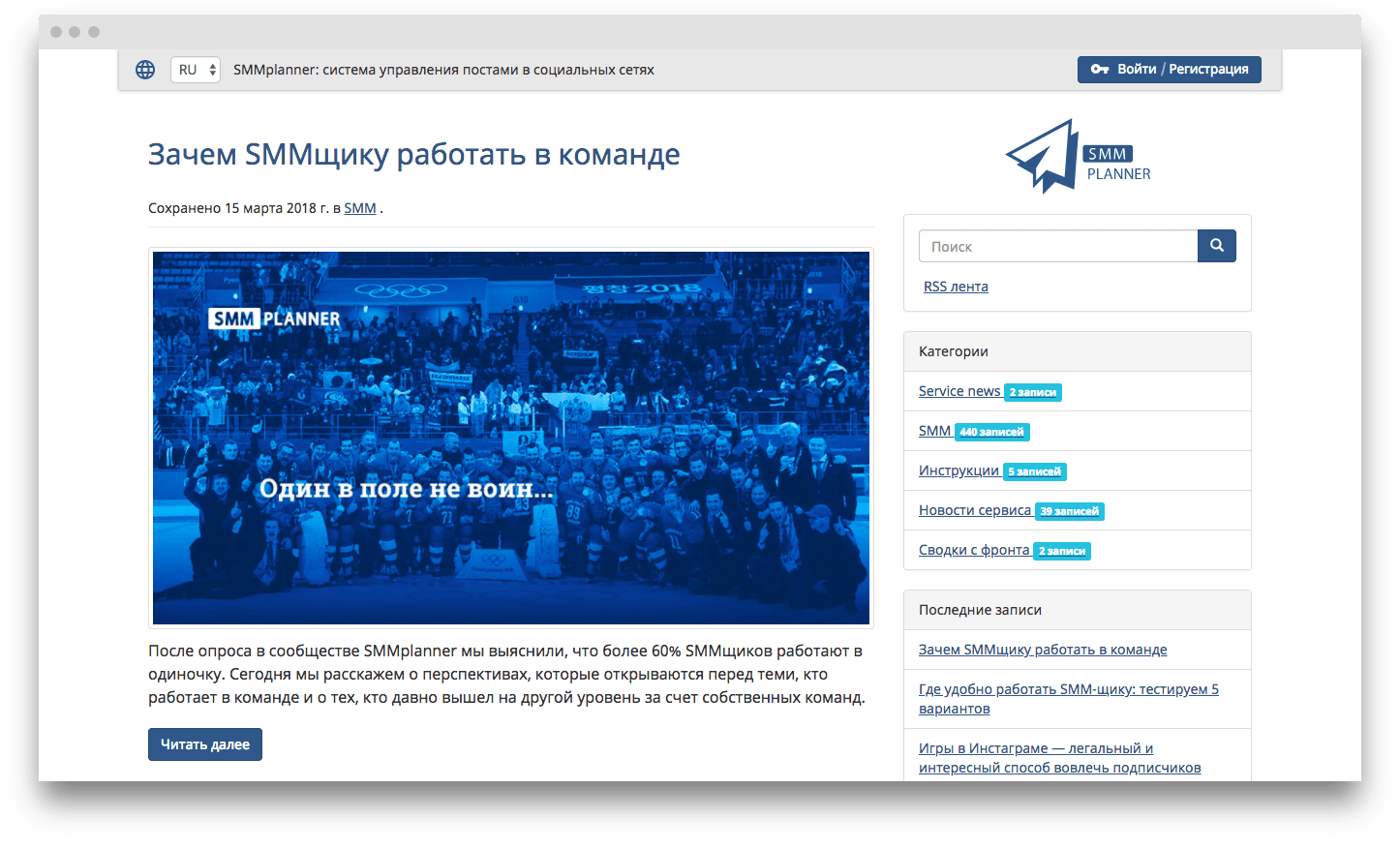Focus the Поиск search field
The width and height of the screenshot is (1400, 849).
1057,246
